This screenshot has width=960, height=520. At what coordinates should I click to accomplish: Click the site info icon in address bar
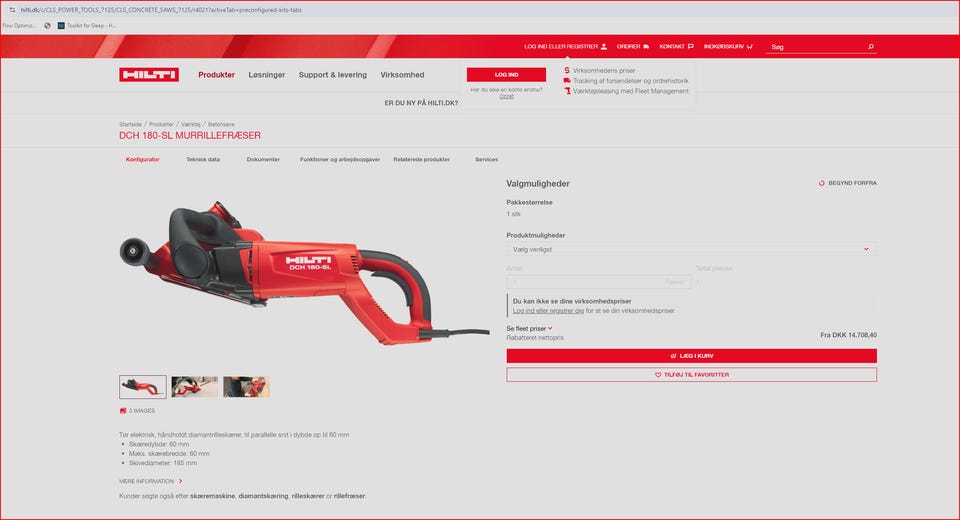(x=12, y=10)
